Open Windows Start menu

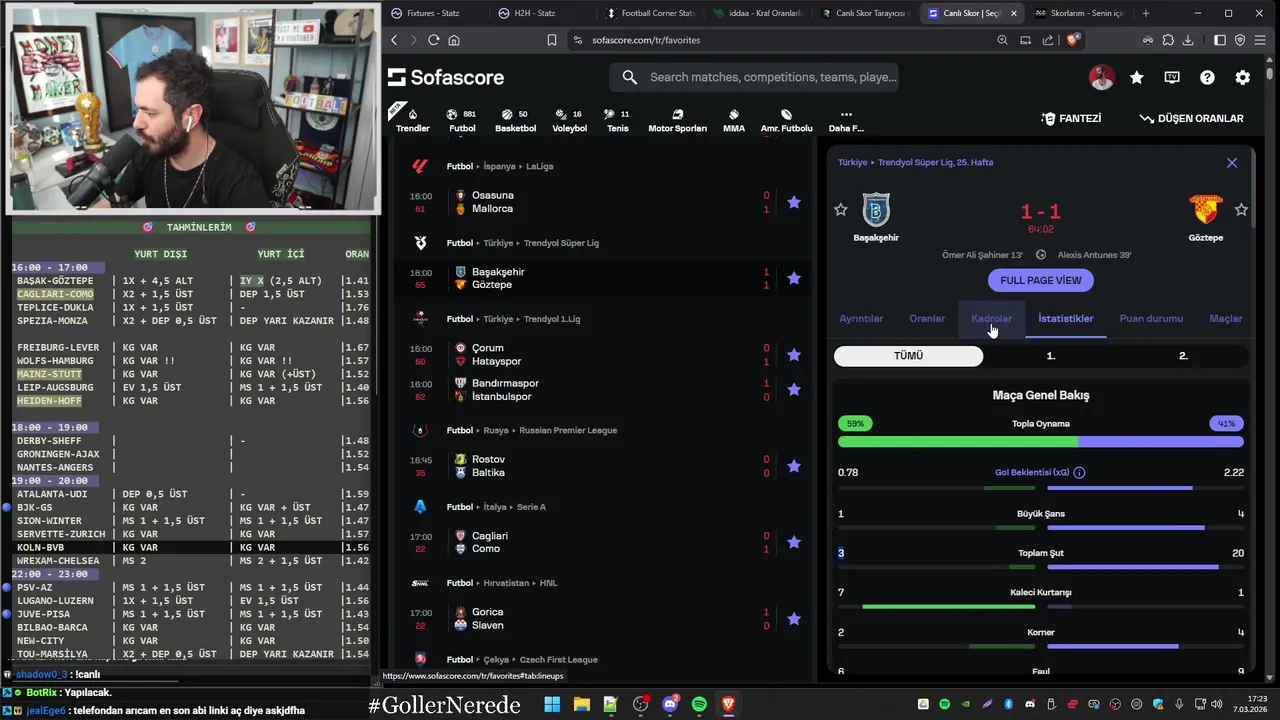tap(552, 704)
